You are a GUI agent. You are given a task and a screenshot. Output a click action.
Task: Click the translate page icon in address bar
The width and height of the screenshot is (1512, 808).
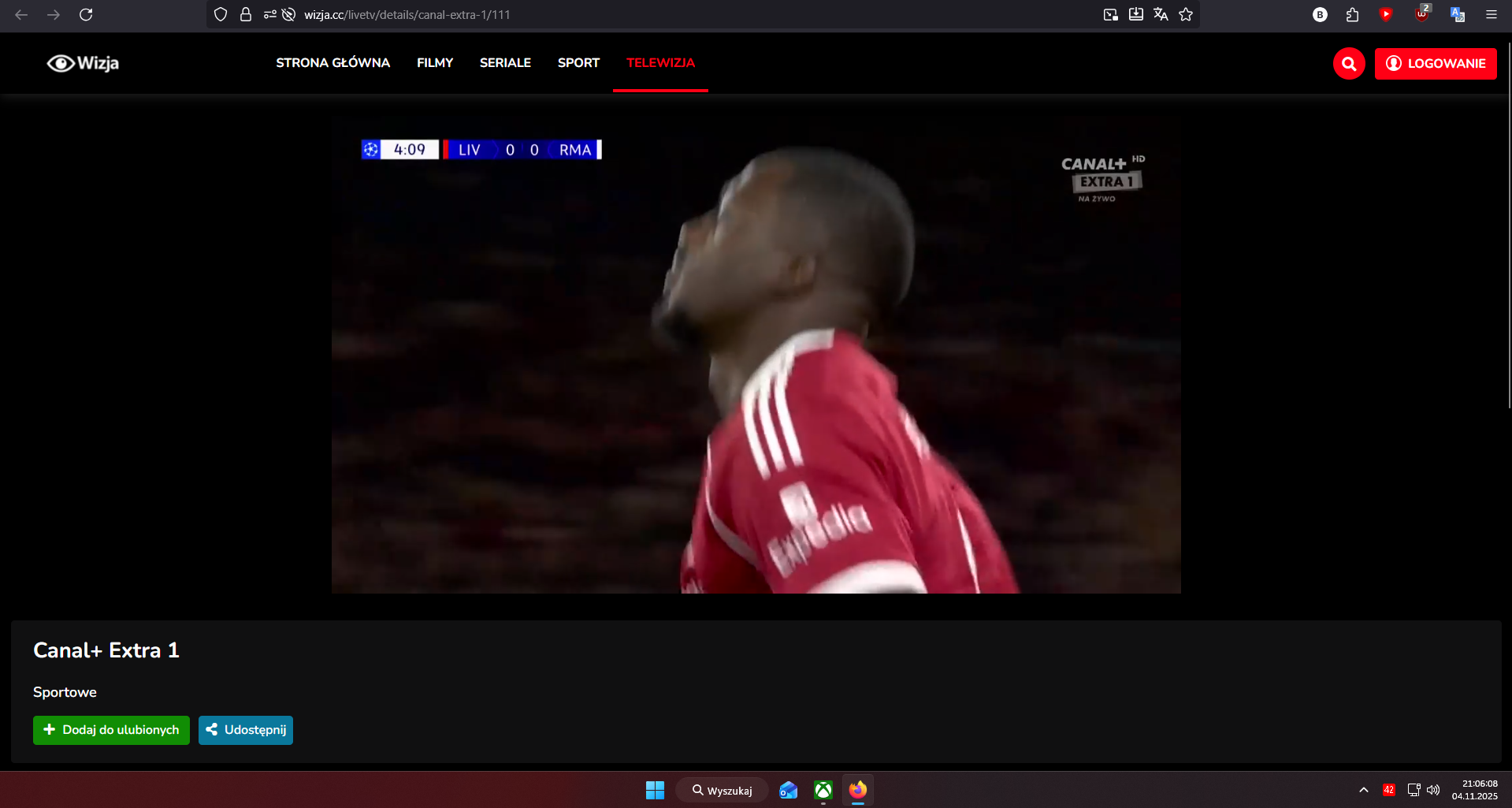click(1161, 14)
